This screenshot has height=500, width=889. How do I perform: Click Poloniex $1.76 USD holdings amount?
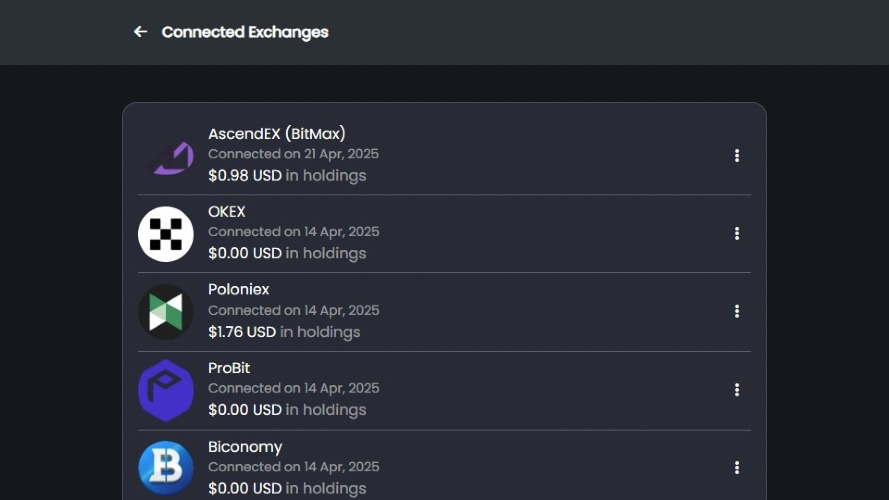(x=242, y=332)
